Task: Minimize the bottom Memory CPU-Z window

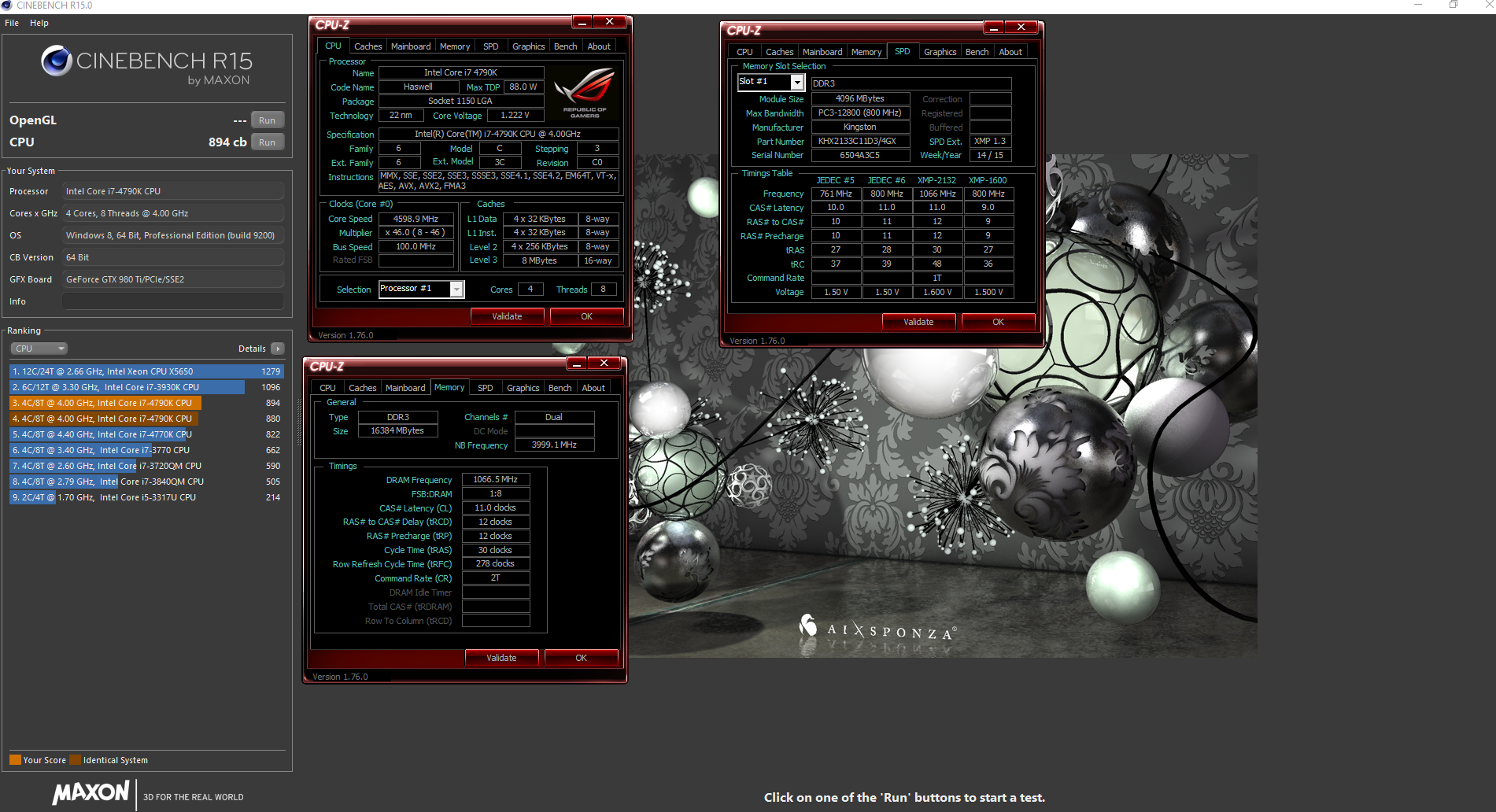Action: coord(576,364)
